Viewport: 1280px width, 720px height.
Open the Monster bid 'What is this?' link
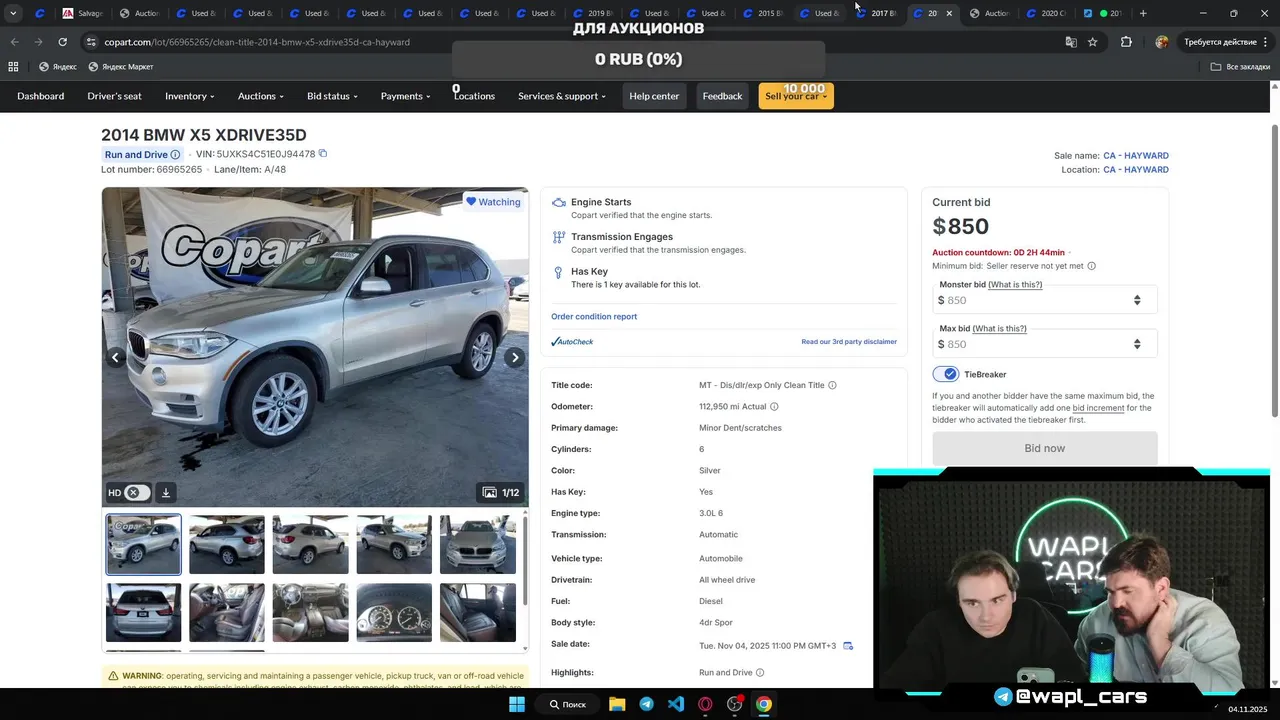pyautogui.click(x=1015, y=285)
